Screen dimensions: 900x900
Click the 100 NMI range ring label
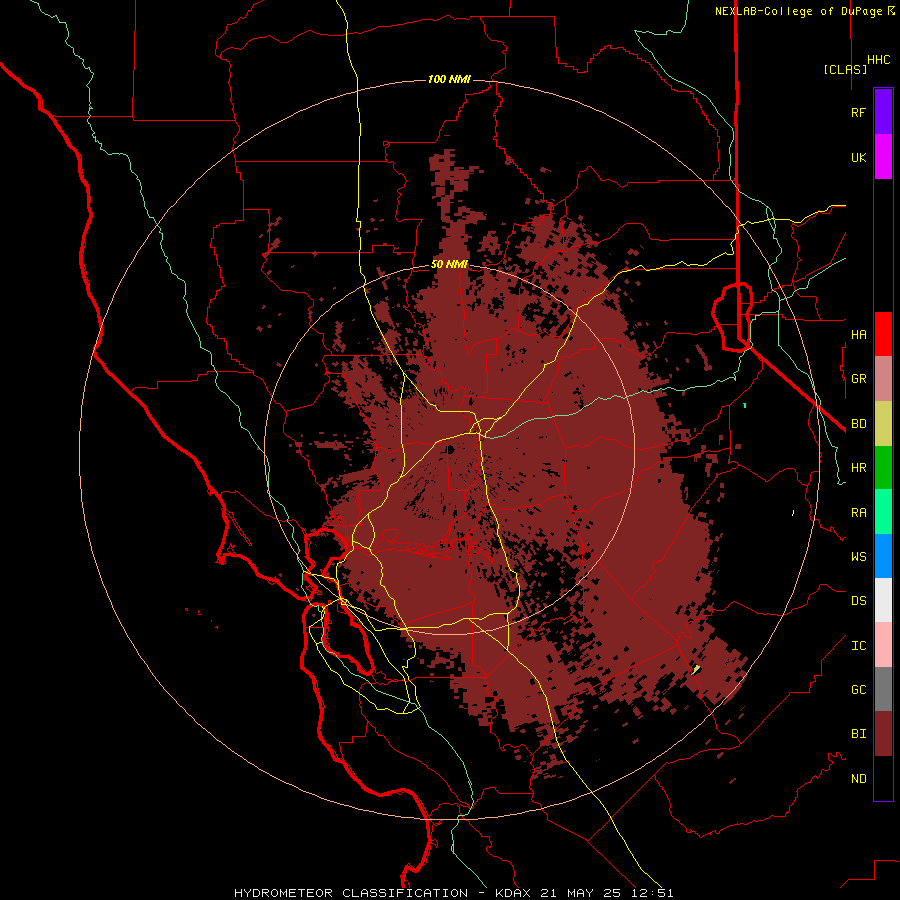point(449,79)
